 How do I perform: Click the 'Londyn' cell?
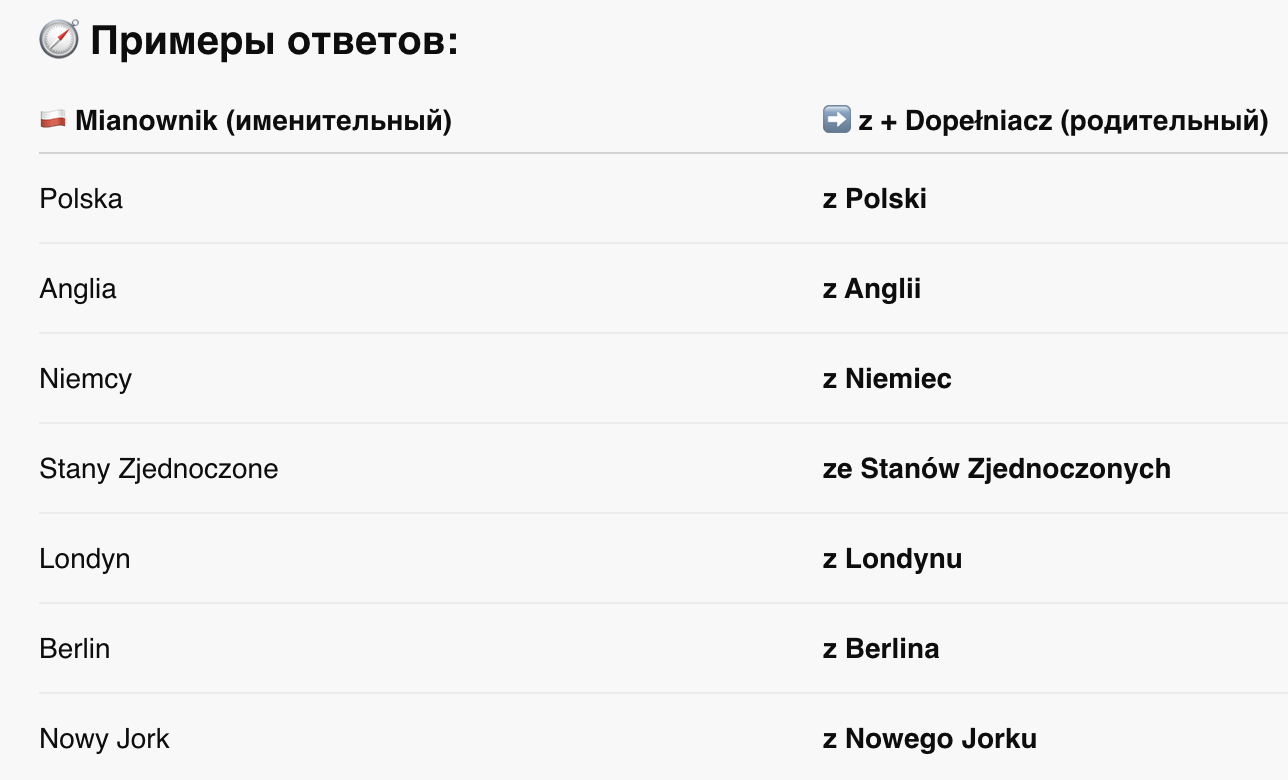coord(85,559)
